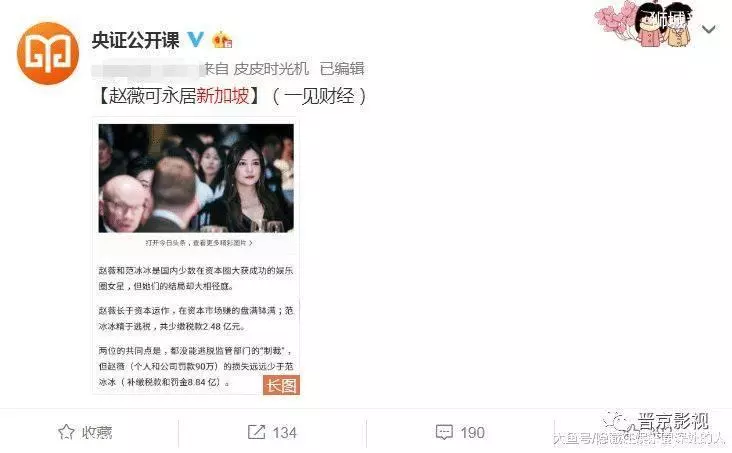Click the crown membership badge icon
Image resolution: width=732 pixels, height=453 pixels.
222,40
